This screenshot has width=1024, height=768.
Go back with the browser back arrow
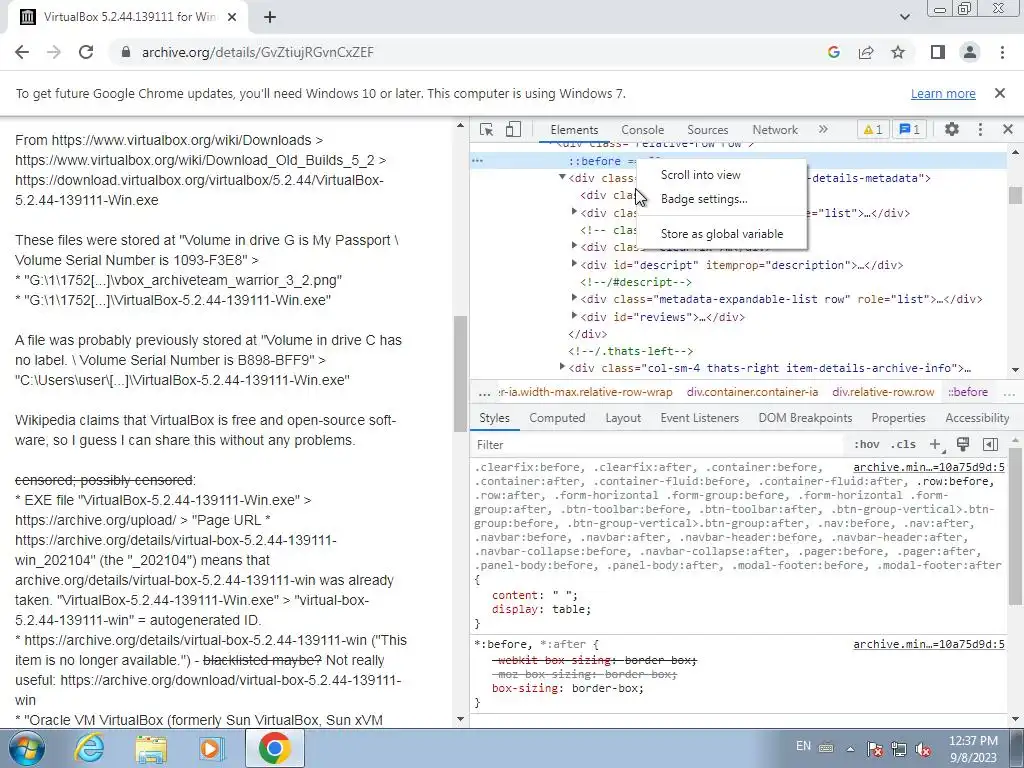(22, 52)
